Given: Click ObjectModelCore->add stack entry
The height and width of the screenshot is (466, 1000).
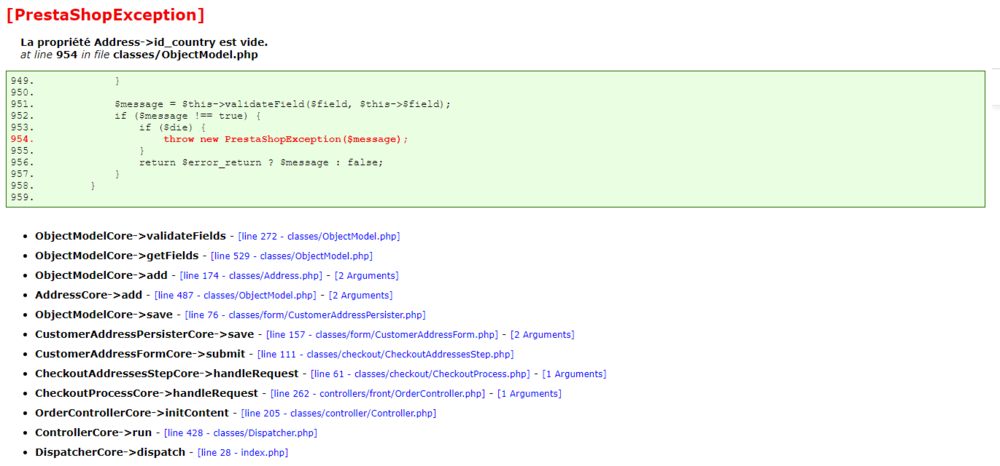Looking at the screenshot, I should [x=101, y=276].
